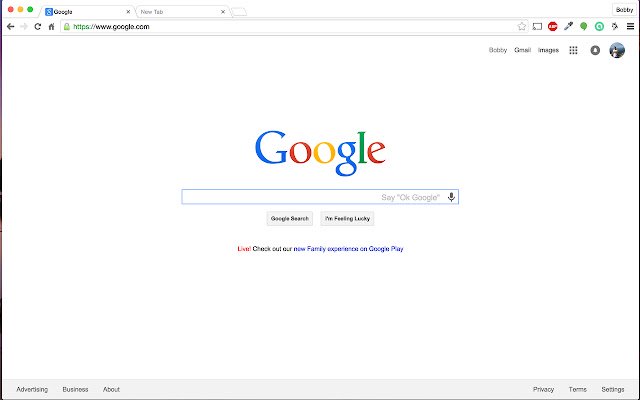Bookmark this page with the star icon

pyautogui.click(x=522, y=27)
